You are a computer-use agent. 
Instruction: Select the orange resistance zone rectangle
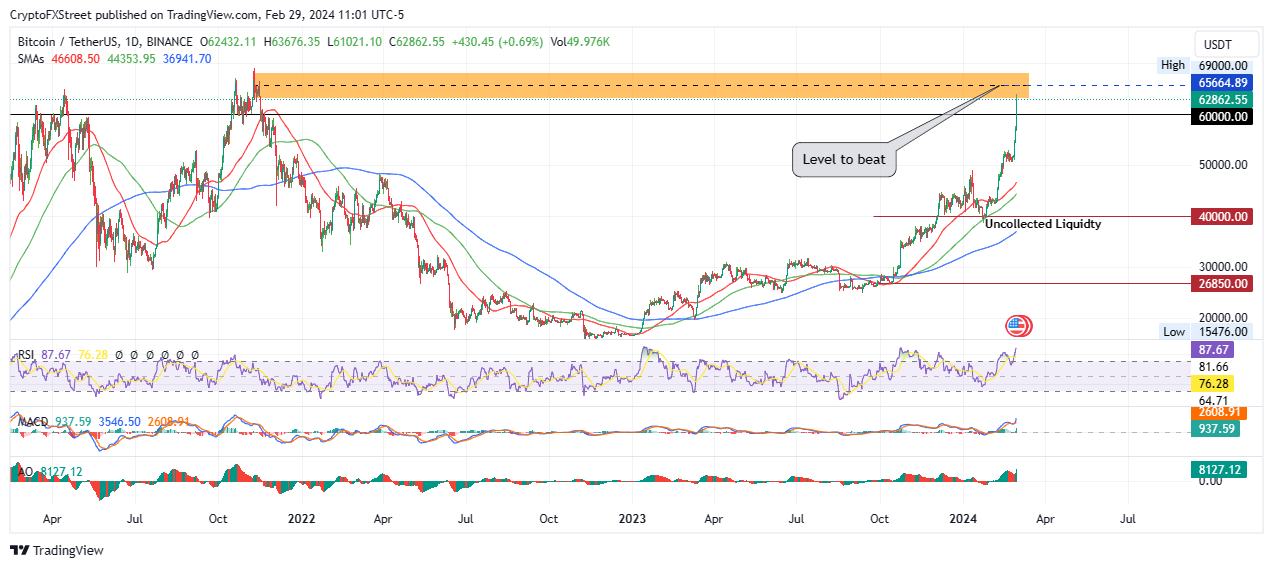642,85
